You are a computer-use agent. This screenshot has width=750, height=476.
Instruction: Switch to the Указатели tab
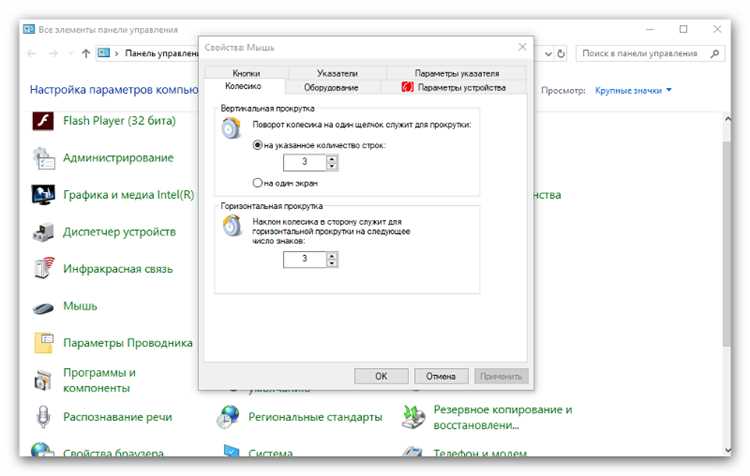click(x=337, y=73)
